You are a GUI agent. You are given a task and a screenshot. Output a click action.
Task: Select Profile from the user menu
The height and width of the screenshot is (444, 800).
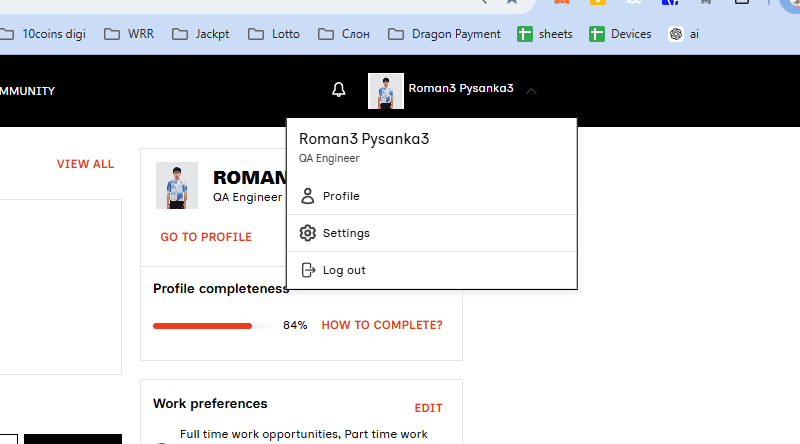(x=432, y=196)
